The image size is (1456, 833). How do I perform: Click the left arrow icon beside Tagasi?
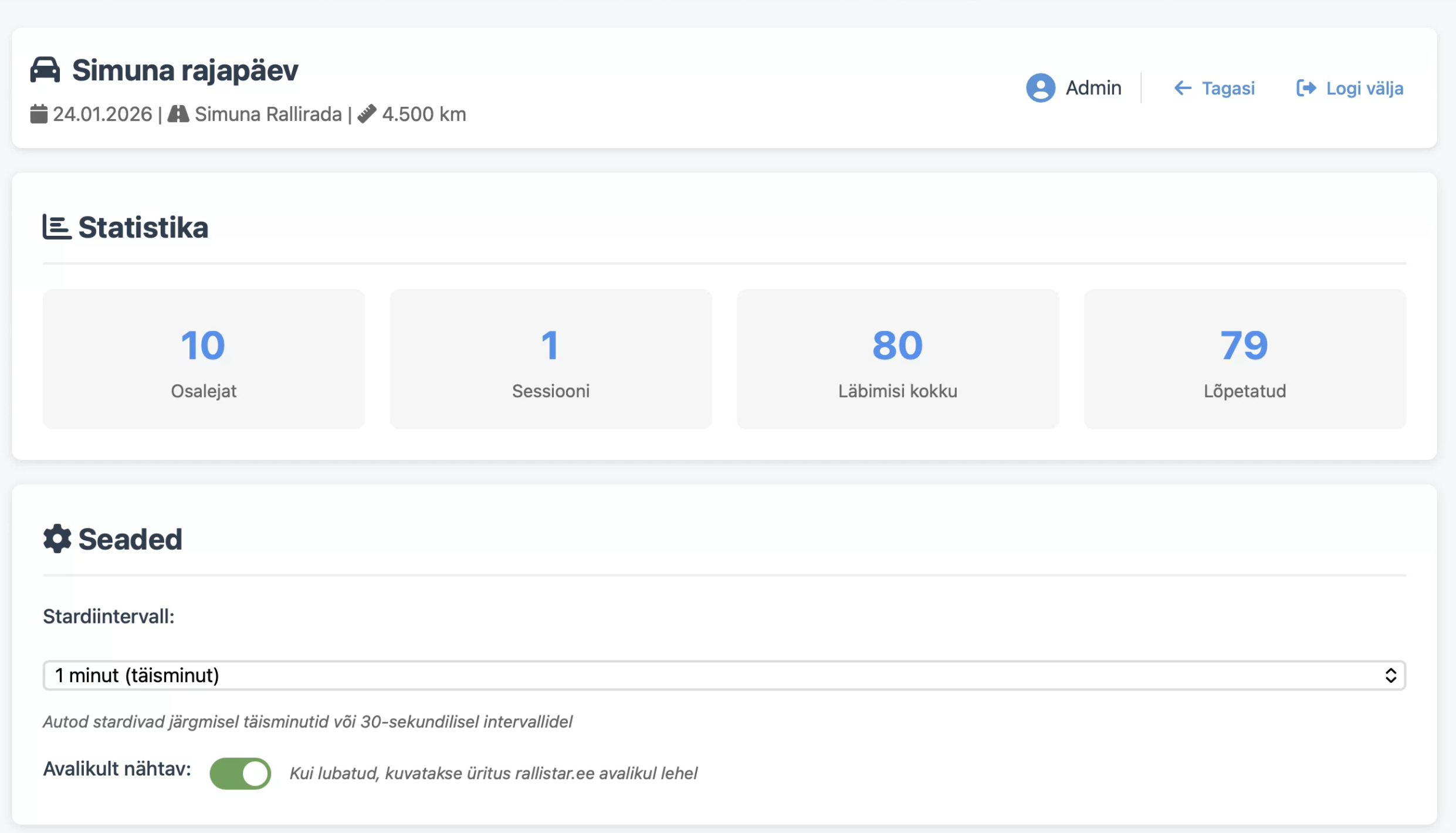[1182, 88]
